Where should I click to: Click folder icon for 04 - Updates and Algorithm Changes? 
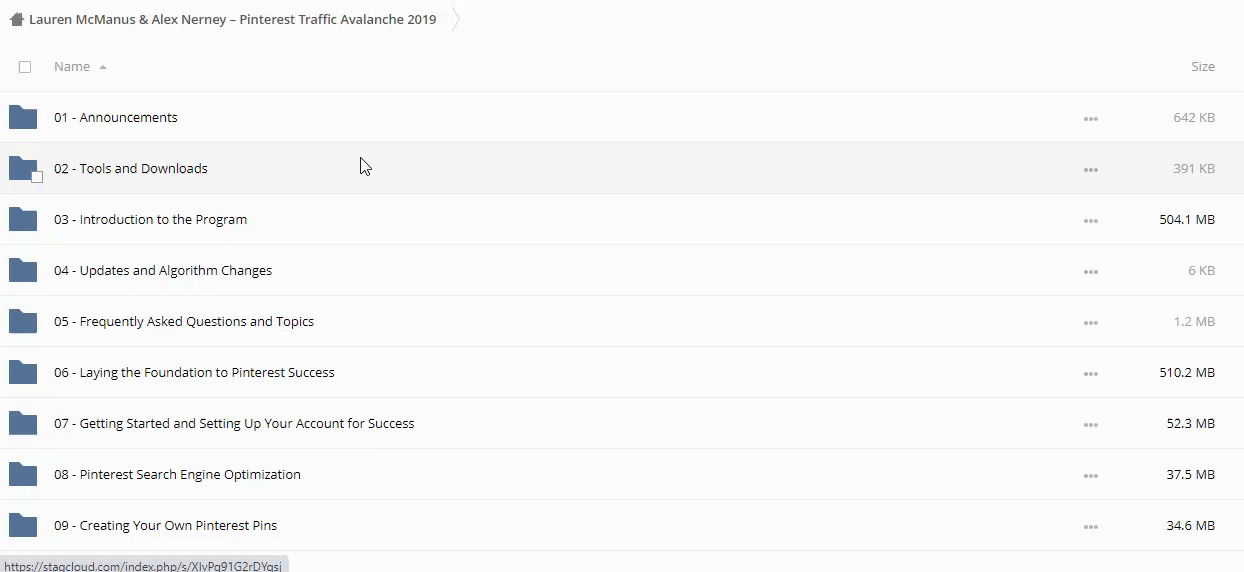coord(23,270)
